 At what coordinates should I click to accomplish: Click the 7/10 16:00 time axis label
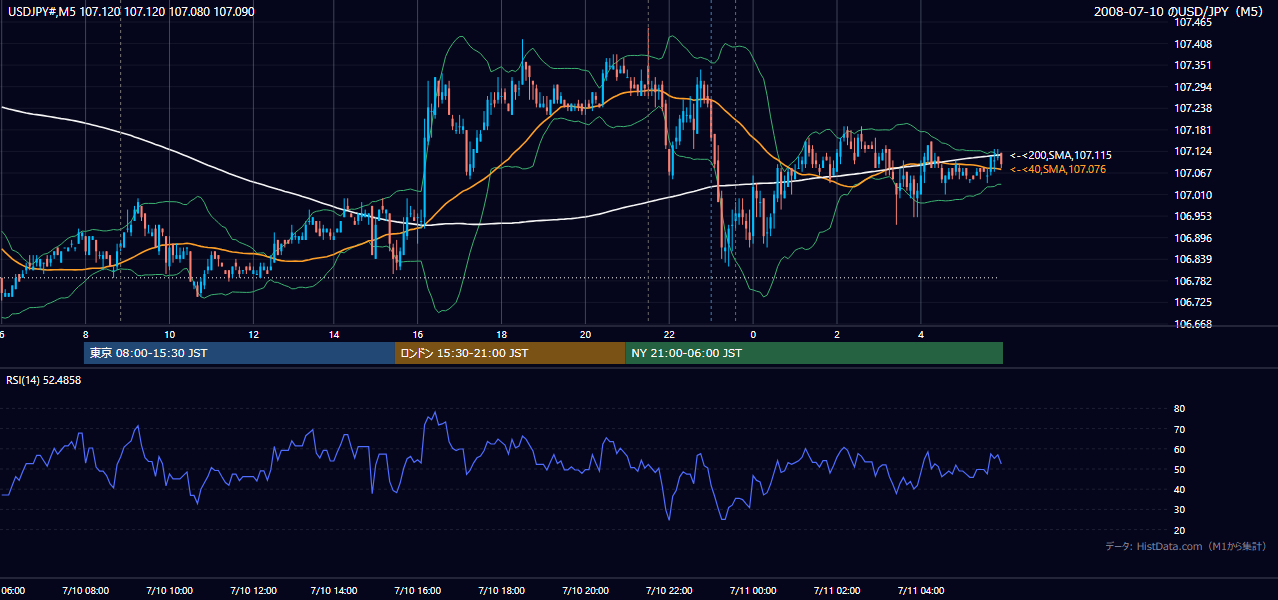419,591
